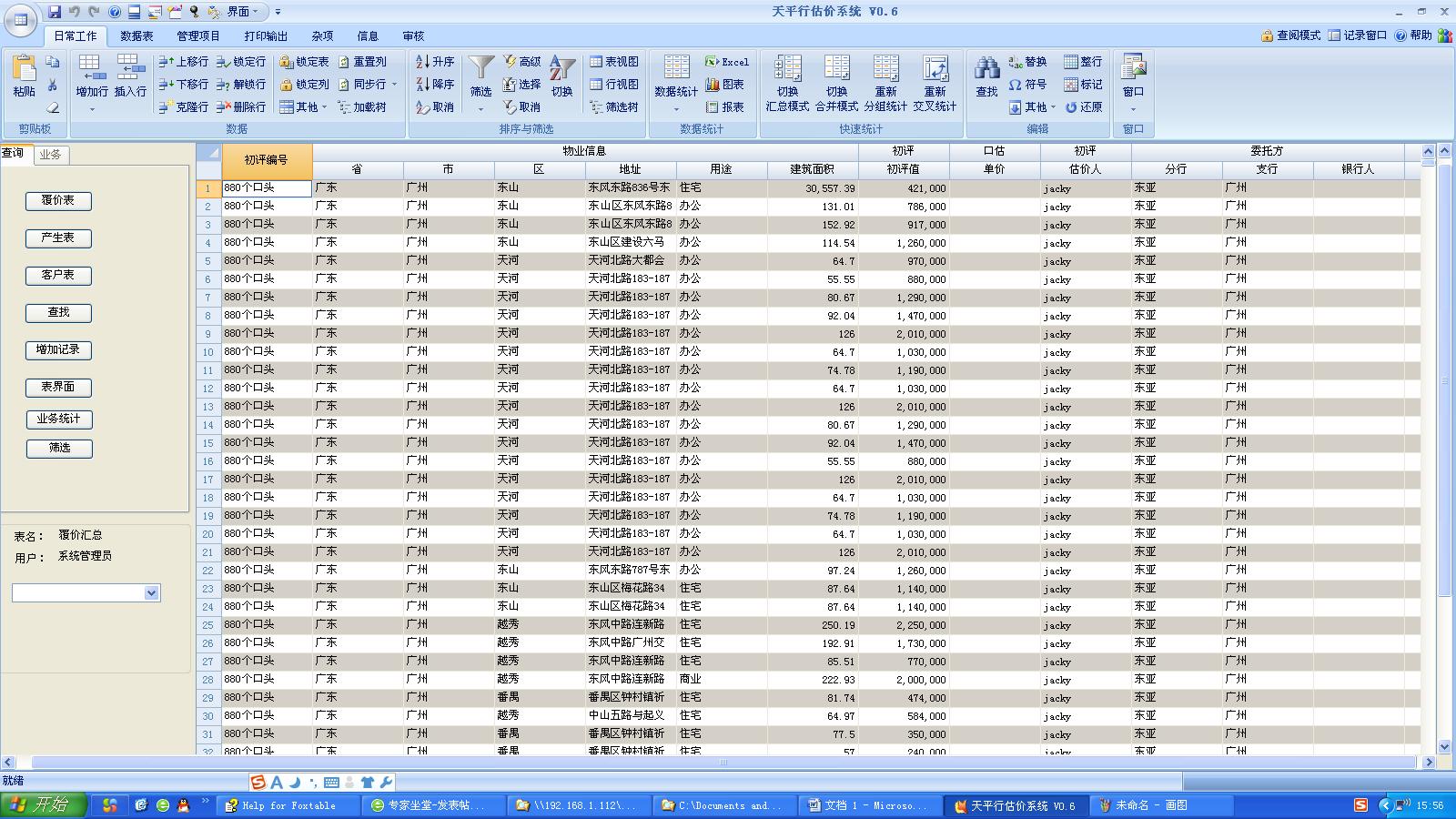The width and height of the screenshot is (1456, 819).
Task: Switch to 业务 side panel tab
Action: tap(51, 155)
